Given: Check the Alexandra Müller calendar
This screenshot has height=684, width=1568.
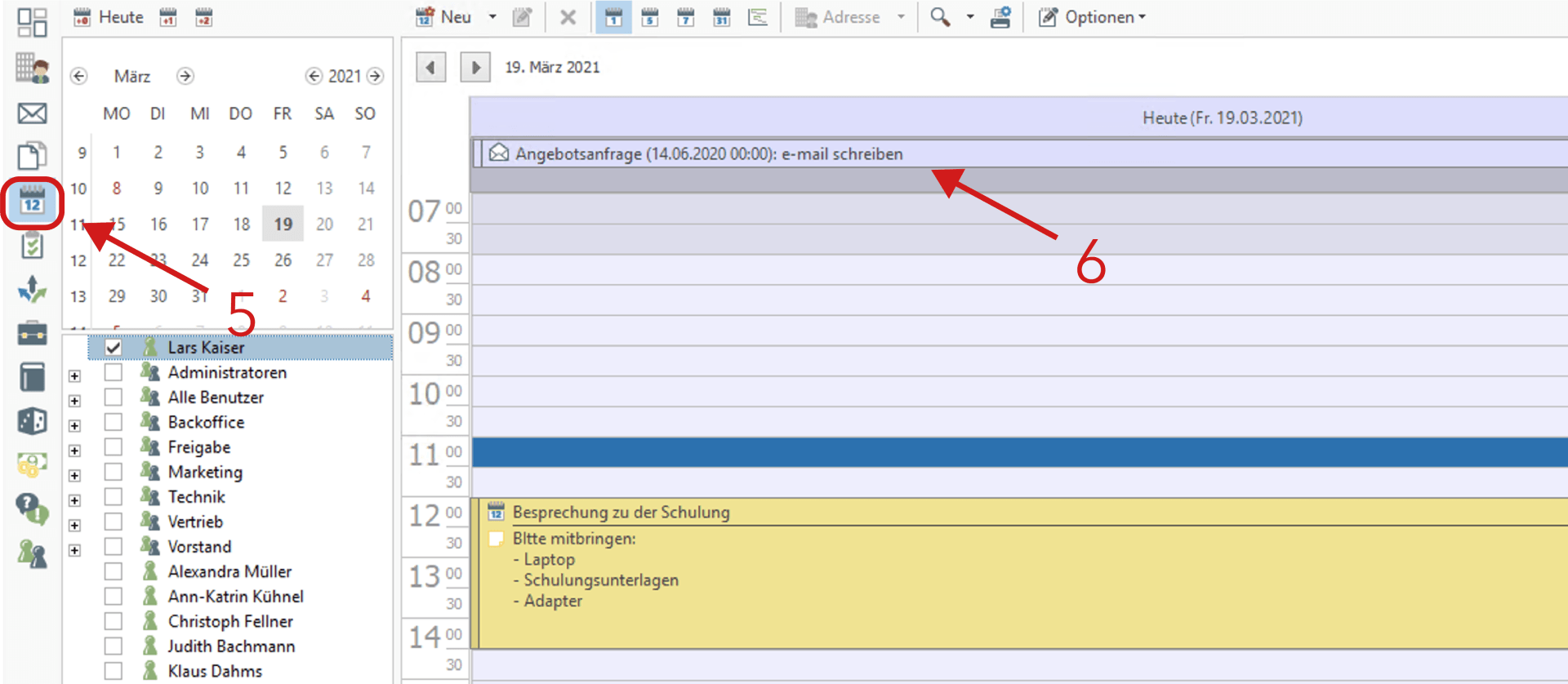Looking at the screenshot, I should coord(114,571).
